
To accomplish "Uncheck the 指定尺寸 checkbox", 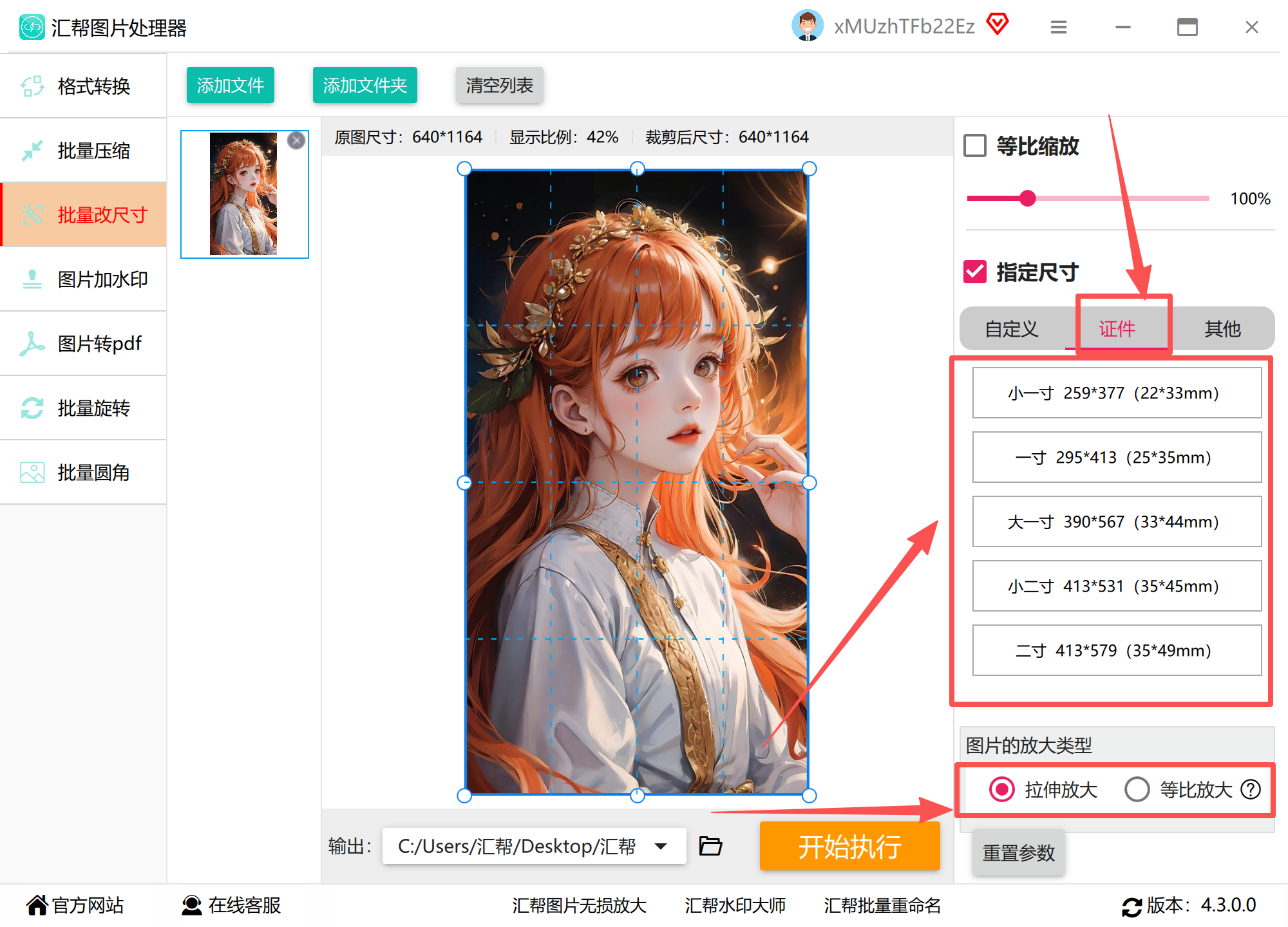I will 975,272.
